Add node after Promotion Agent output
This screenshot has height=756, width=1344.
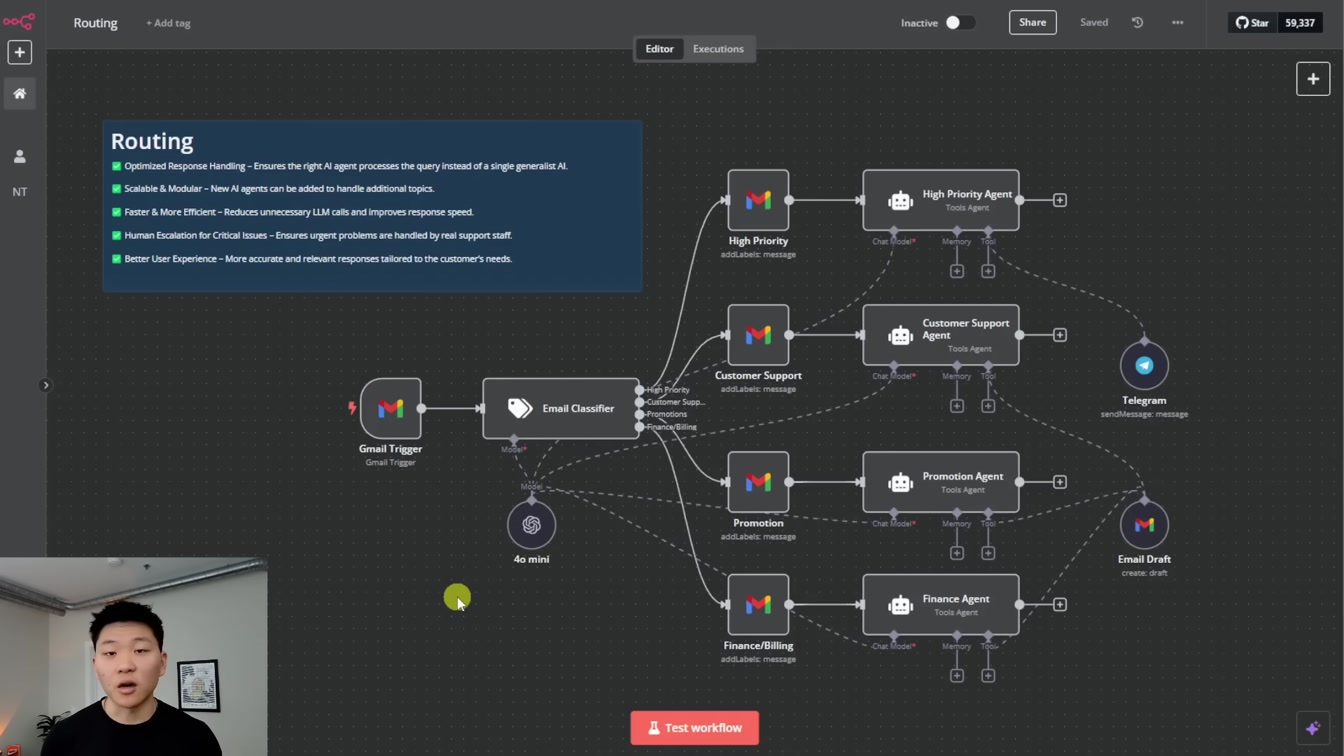click(x=1060, y=482)
